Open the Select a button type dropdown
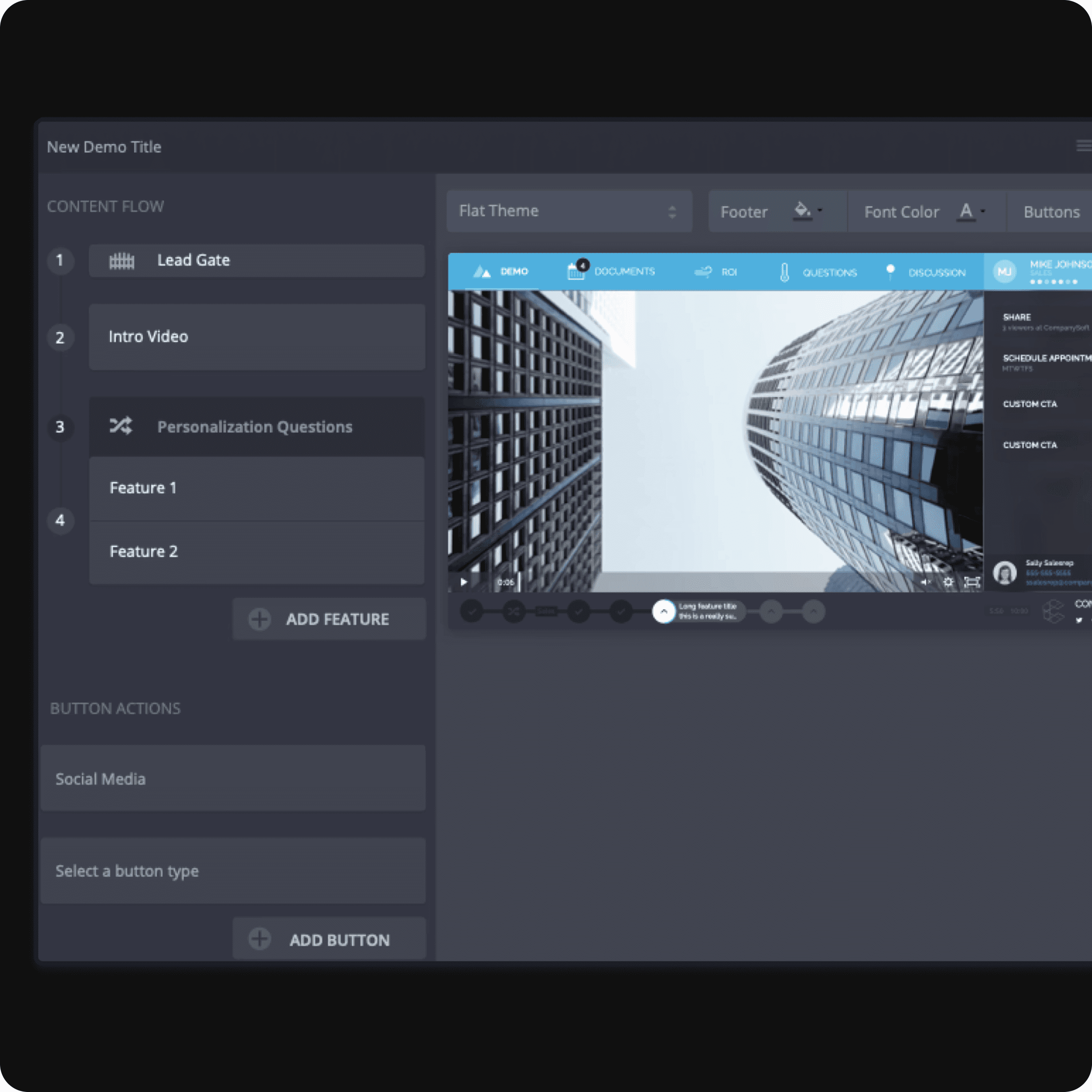The image size is (1092, 1092). coord(233,871)
